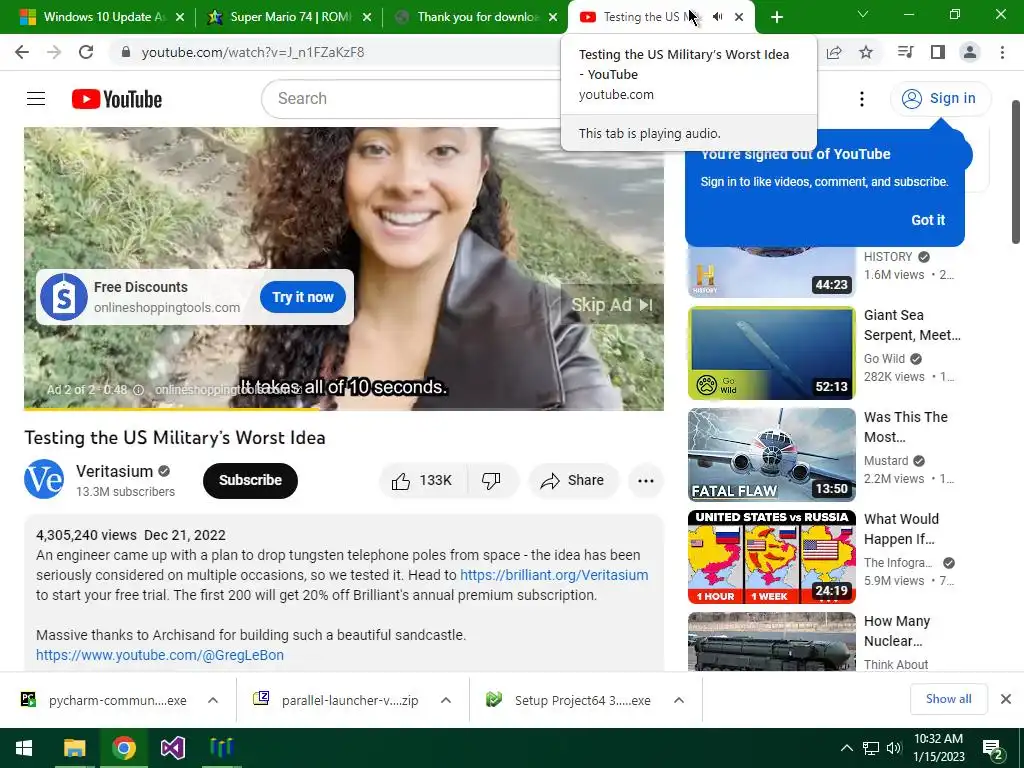The width and height of the screenshot is (1024, 768).
Task: Show all downloads
Action: (948, 699)
